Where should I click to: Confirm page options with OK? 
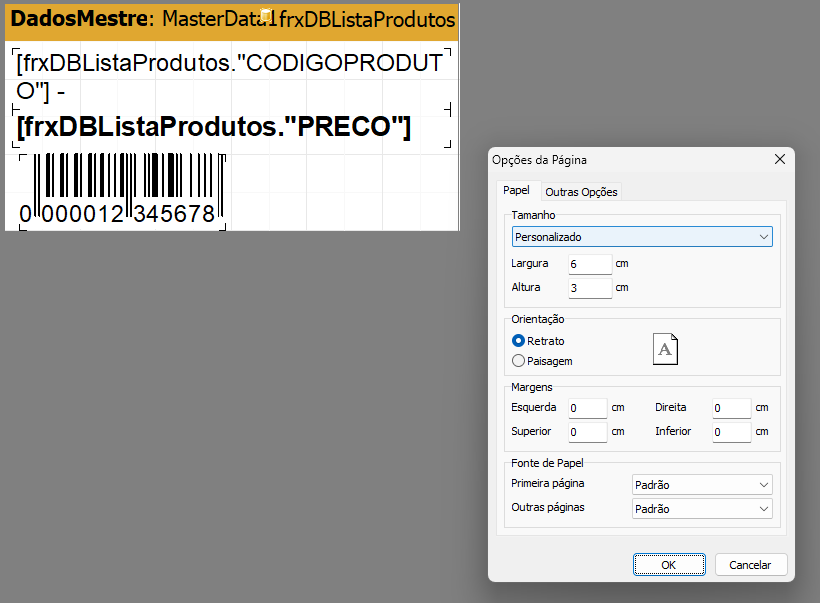[669, 565]
